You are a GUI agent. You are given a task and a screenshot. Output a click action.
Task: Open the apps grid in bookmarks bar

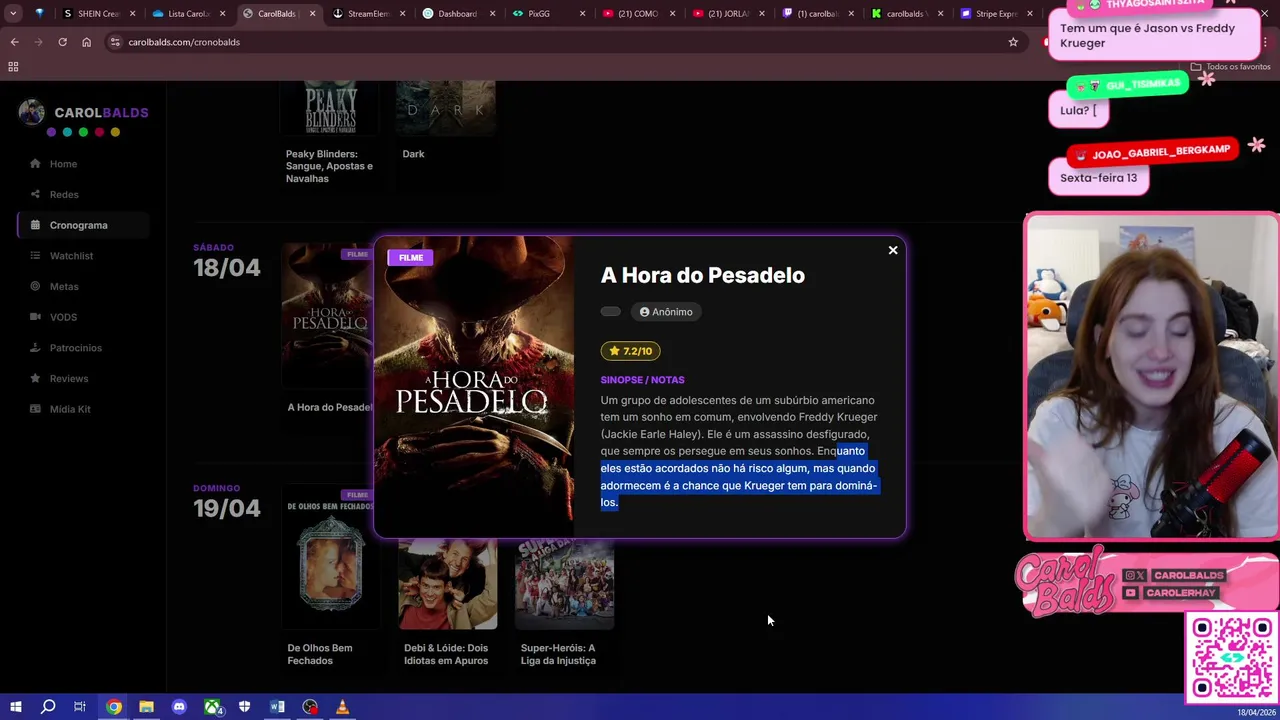click(13, 67)
